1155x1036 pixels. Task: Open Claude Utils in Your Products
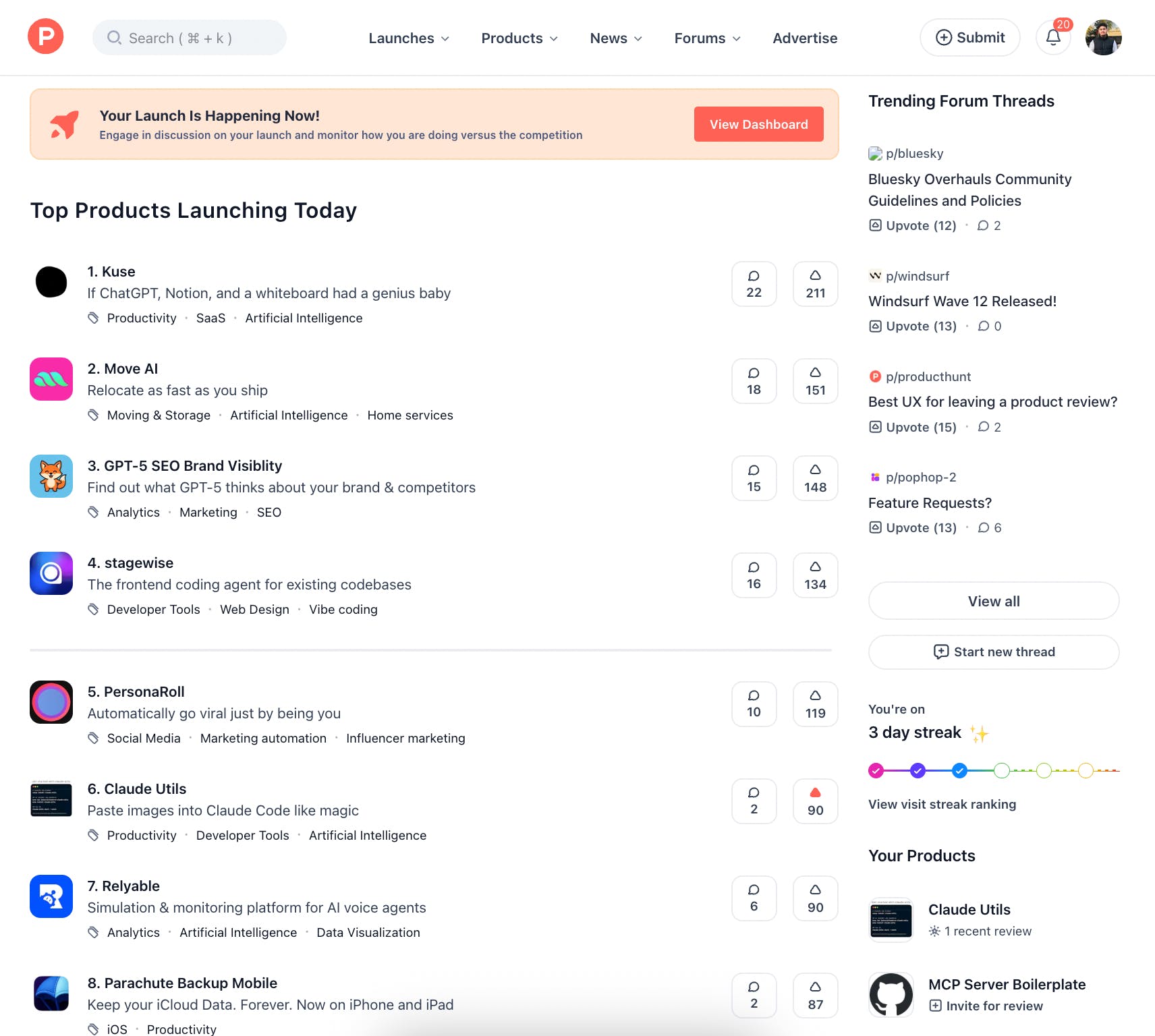969,909
